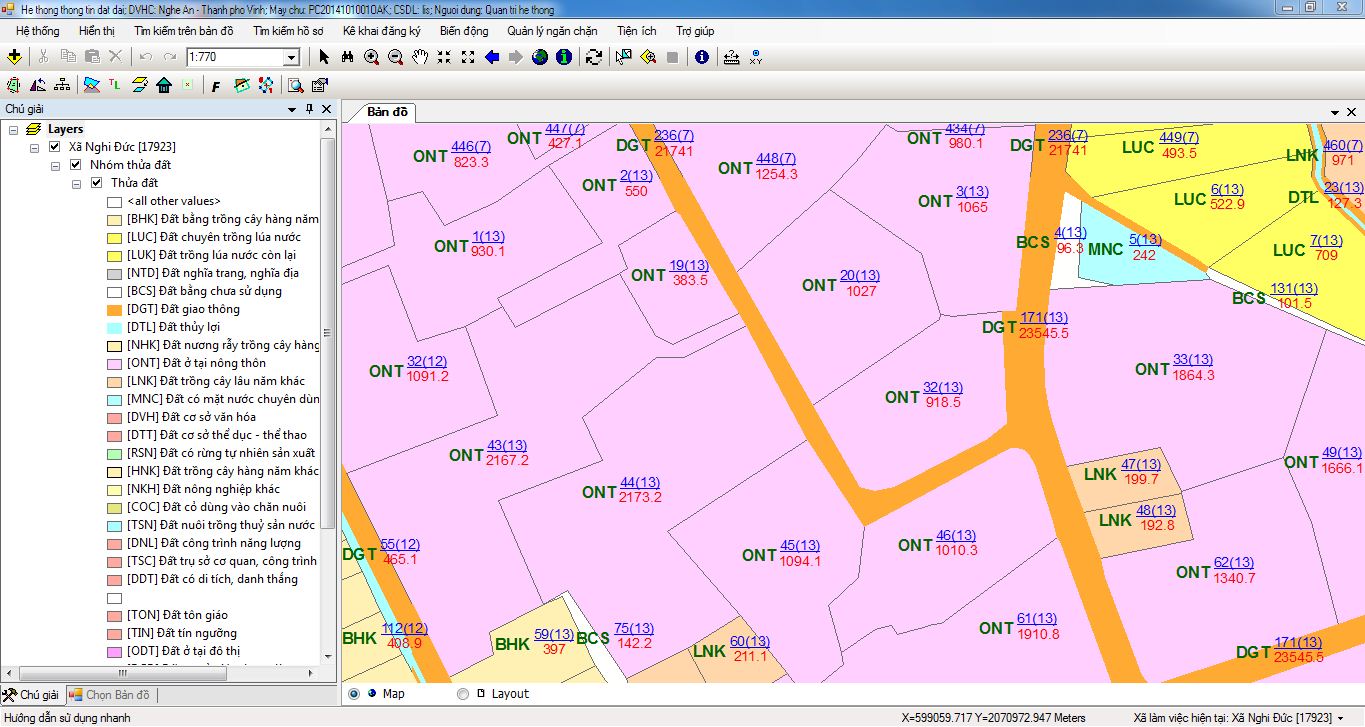Open the magnifier over page icon

[296, 85]
